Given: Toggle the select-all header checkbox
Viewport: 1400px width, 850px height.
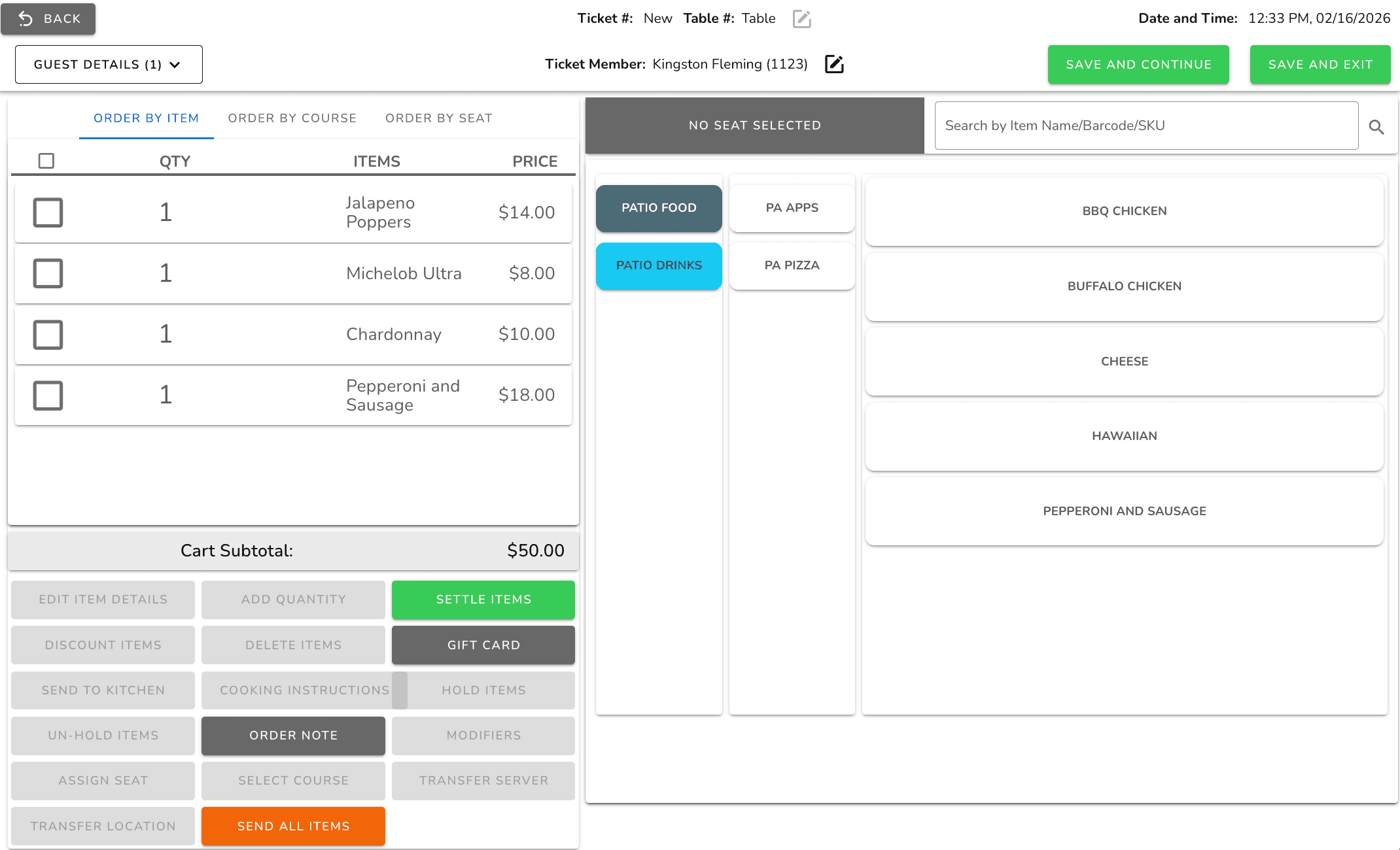Looking at the screenshot, I should pyautogui.click(x=46, y=161).
